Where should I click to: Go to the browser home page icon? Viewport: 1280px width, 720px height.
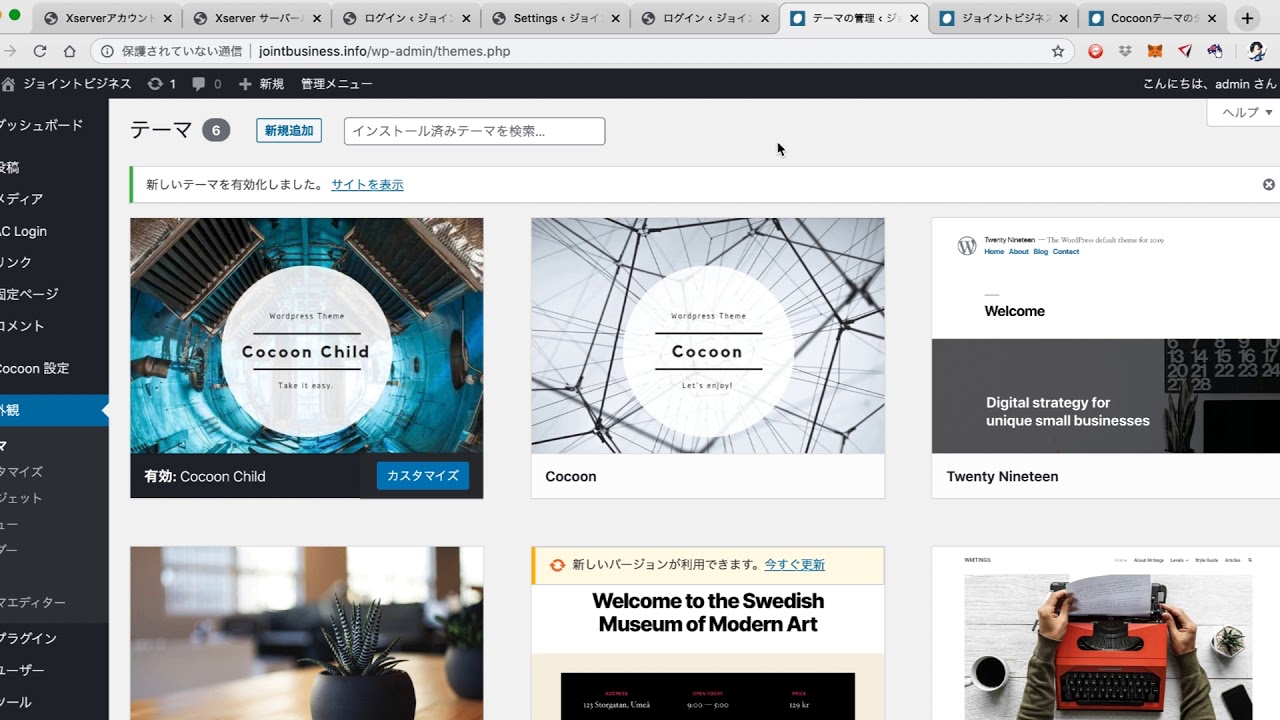pyautogui.click(x=69, y=51)
